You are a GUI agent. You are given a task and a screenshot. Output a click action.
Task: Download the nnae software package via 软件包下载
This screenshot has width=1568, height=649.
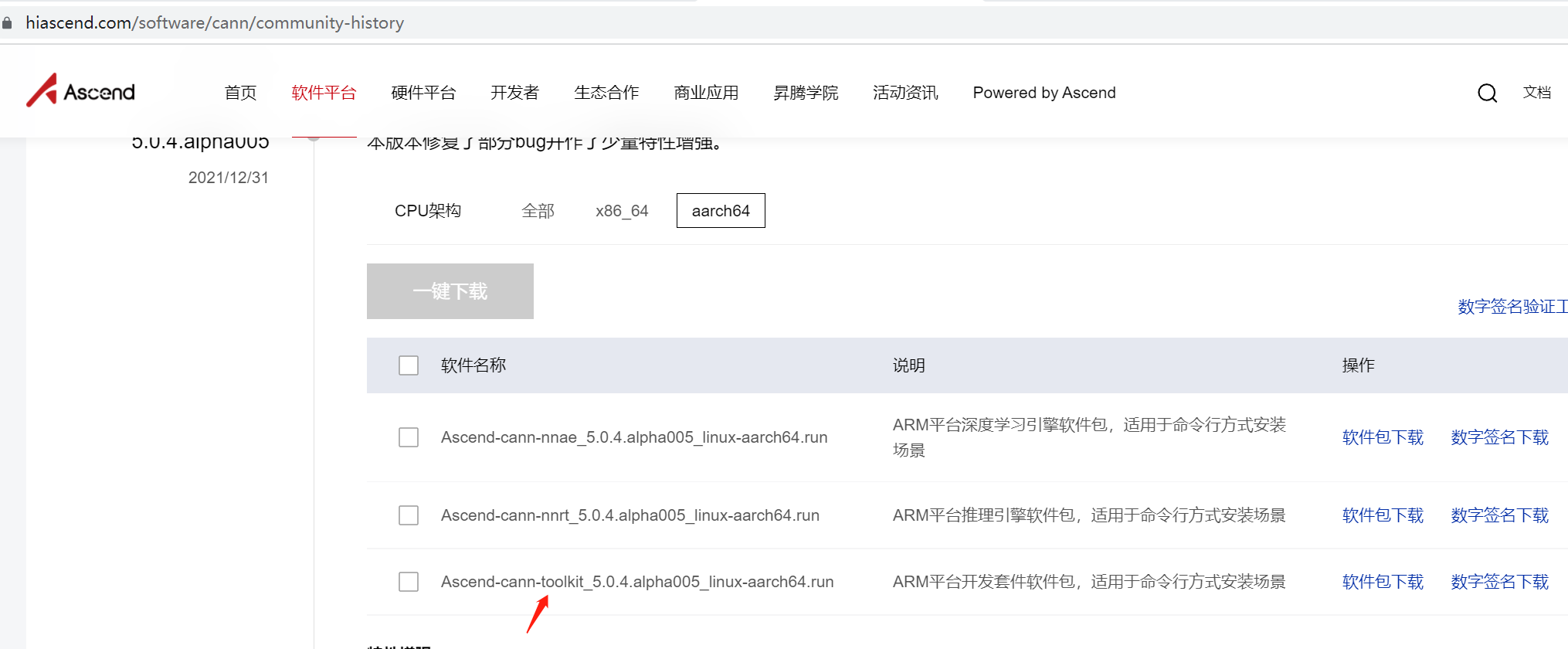click(1383, 437)
